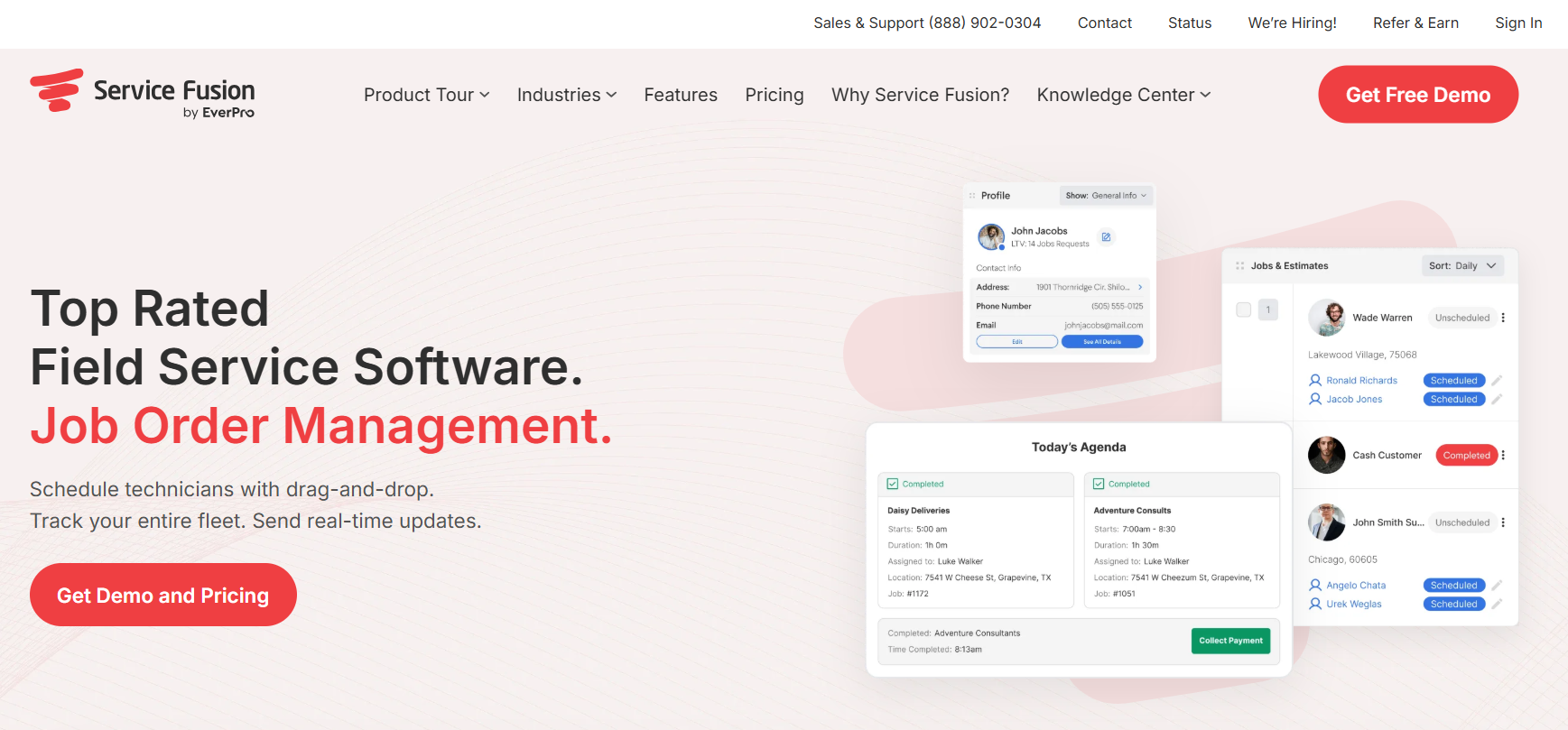
Task: Click the edit icon beside John Jacobs
Action: click(1106, 237)
